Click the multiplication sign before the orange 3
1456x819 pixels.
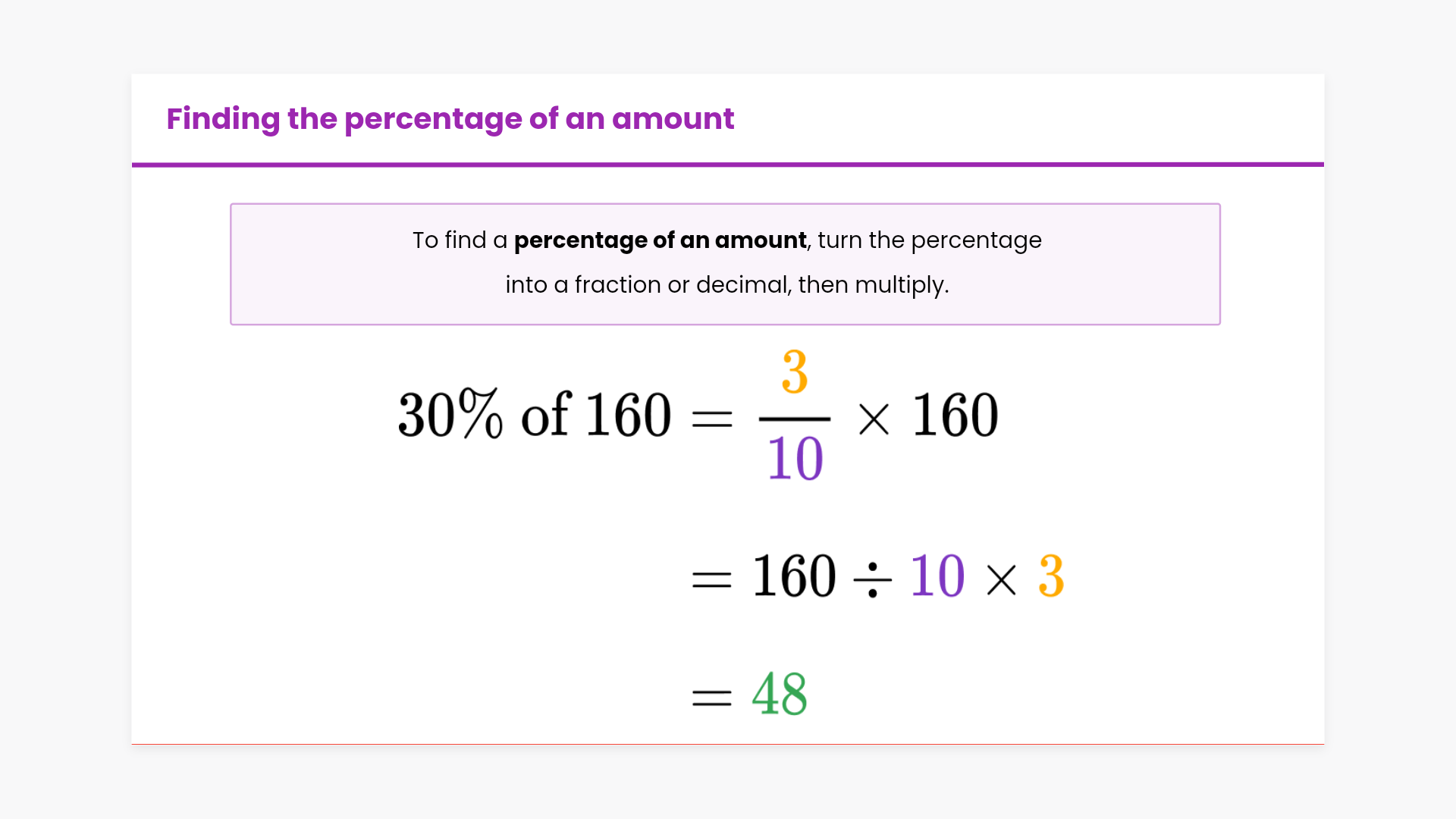coord(1001,581)
